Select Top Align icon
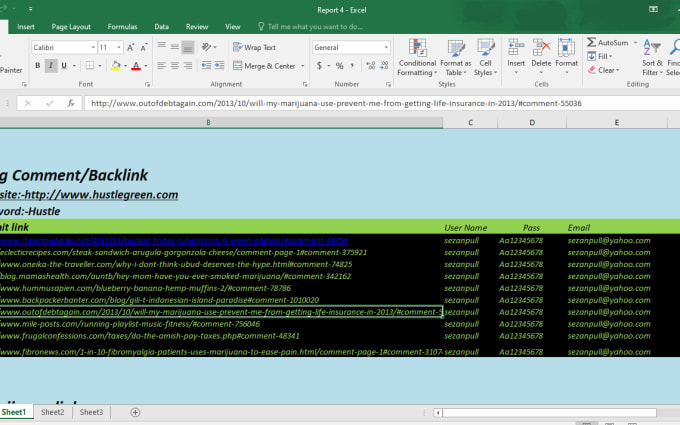Screen dimensions: 680x425 [x=161, y=46]
